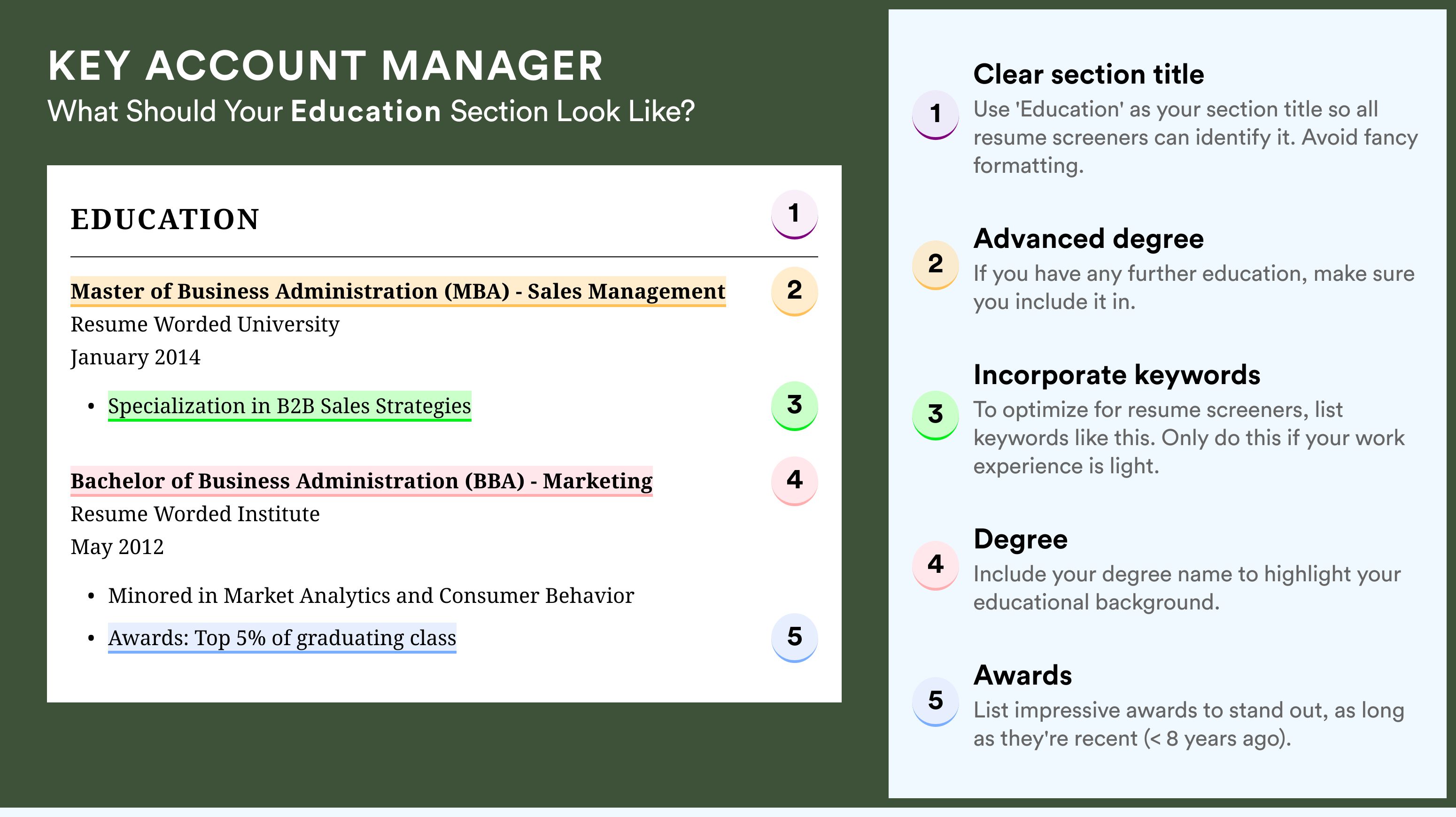Click the tip text starting "Use 'Education' as your section title"
Image resolution: width=1456 pixels, height=817 pixels.
click(1195, 137)
